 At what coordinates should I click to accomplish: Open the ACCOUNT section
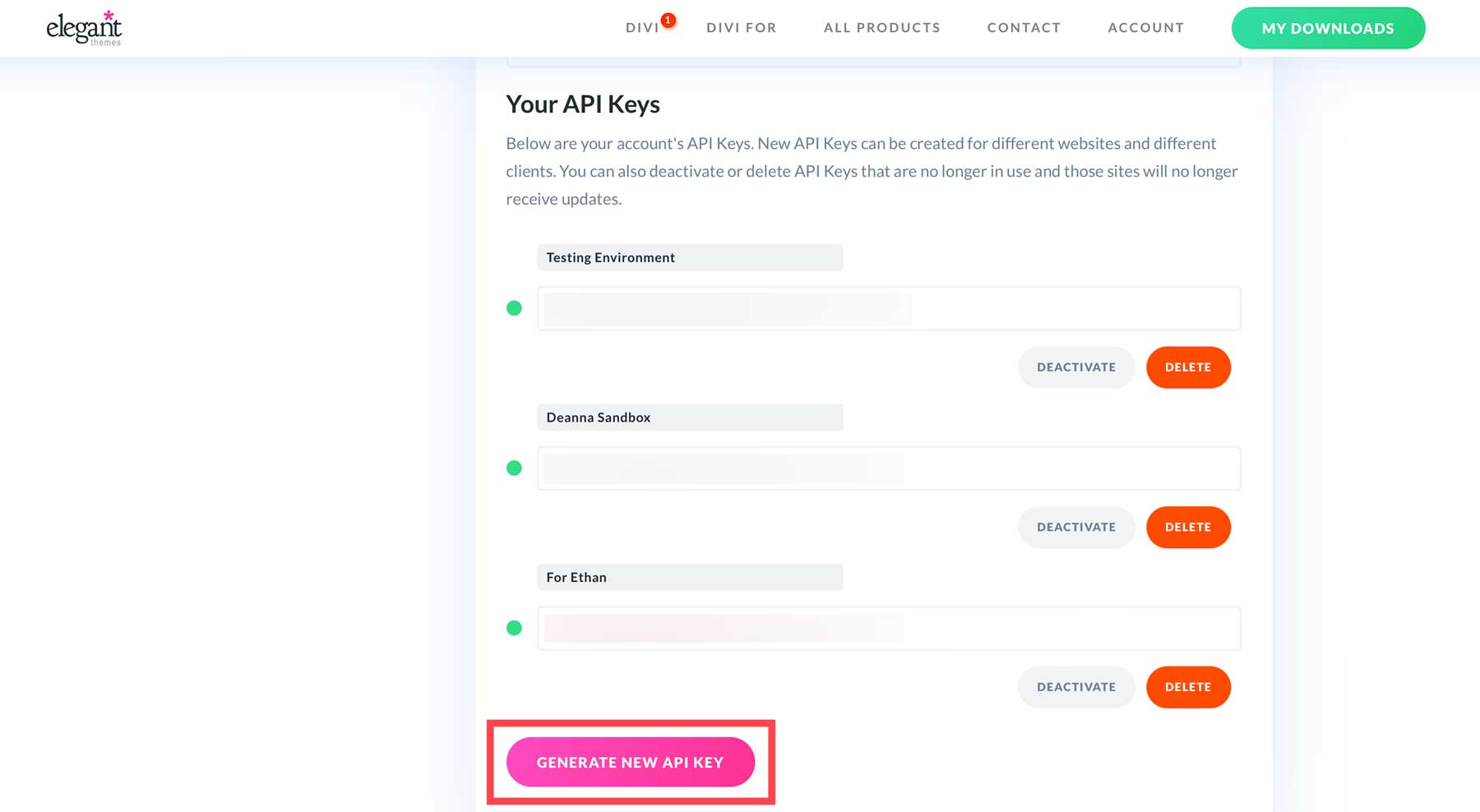click(1145, 27)
